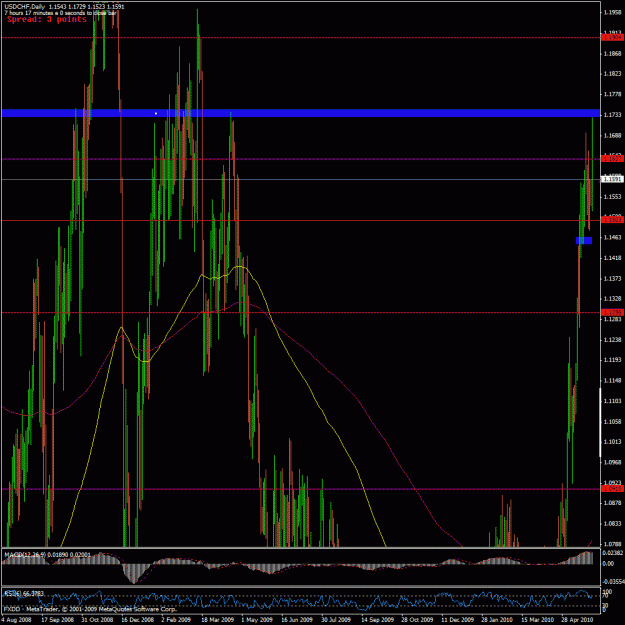Click the 17 Sep 2008 date label
625x625 pixels.
coord(57,620)
